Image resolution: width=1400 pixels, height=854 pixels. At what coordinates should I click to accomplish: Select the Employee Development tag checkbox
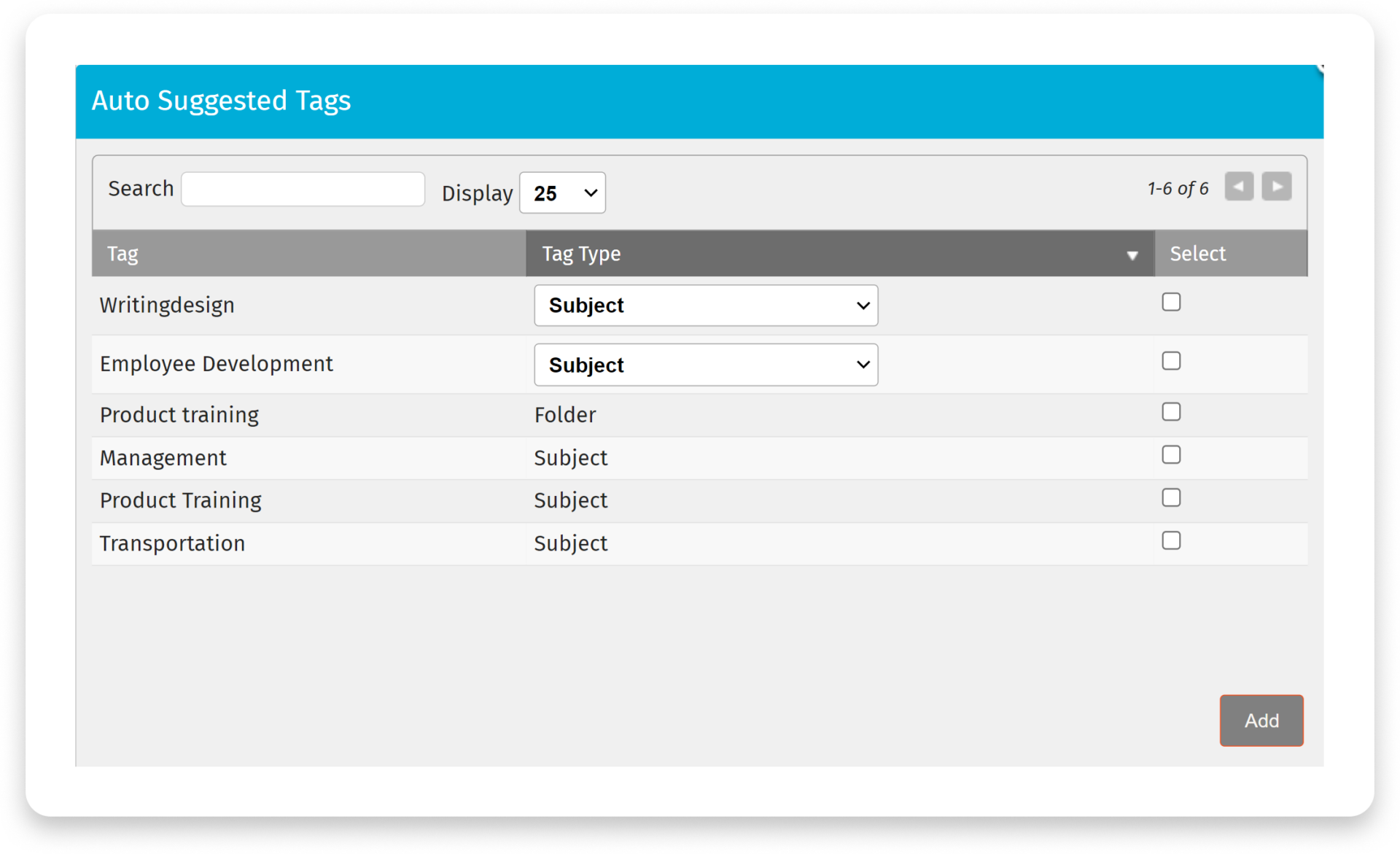[1171, 361]
